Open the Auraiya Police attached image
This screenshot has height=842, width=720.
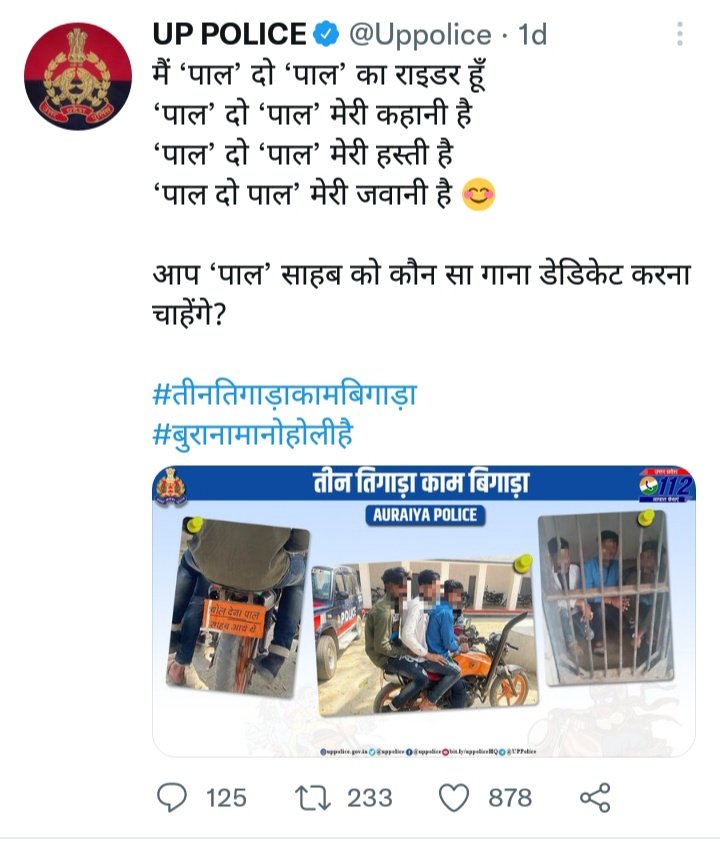424,611
